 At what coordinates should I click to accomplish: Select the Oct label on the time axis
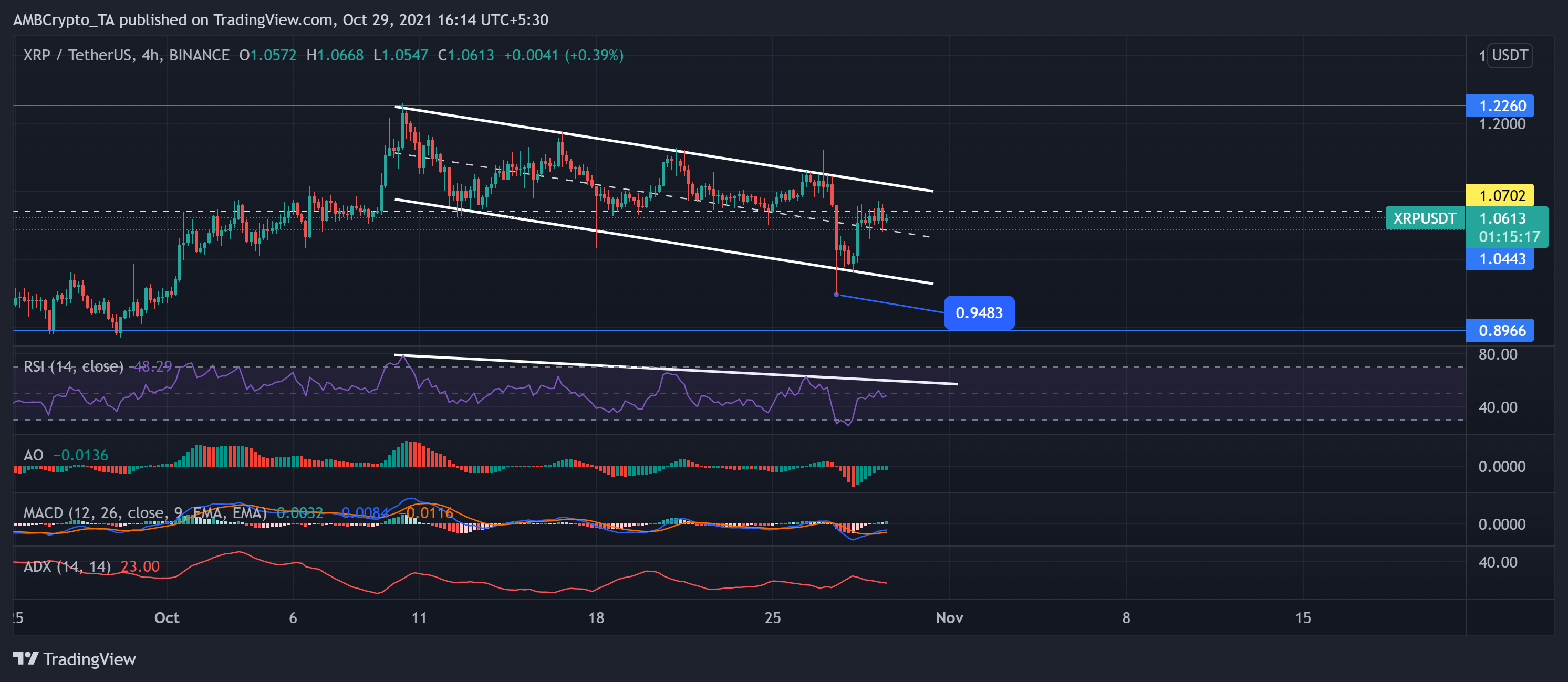[x=169, y=617]
